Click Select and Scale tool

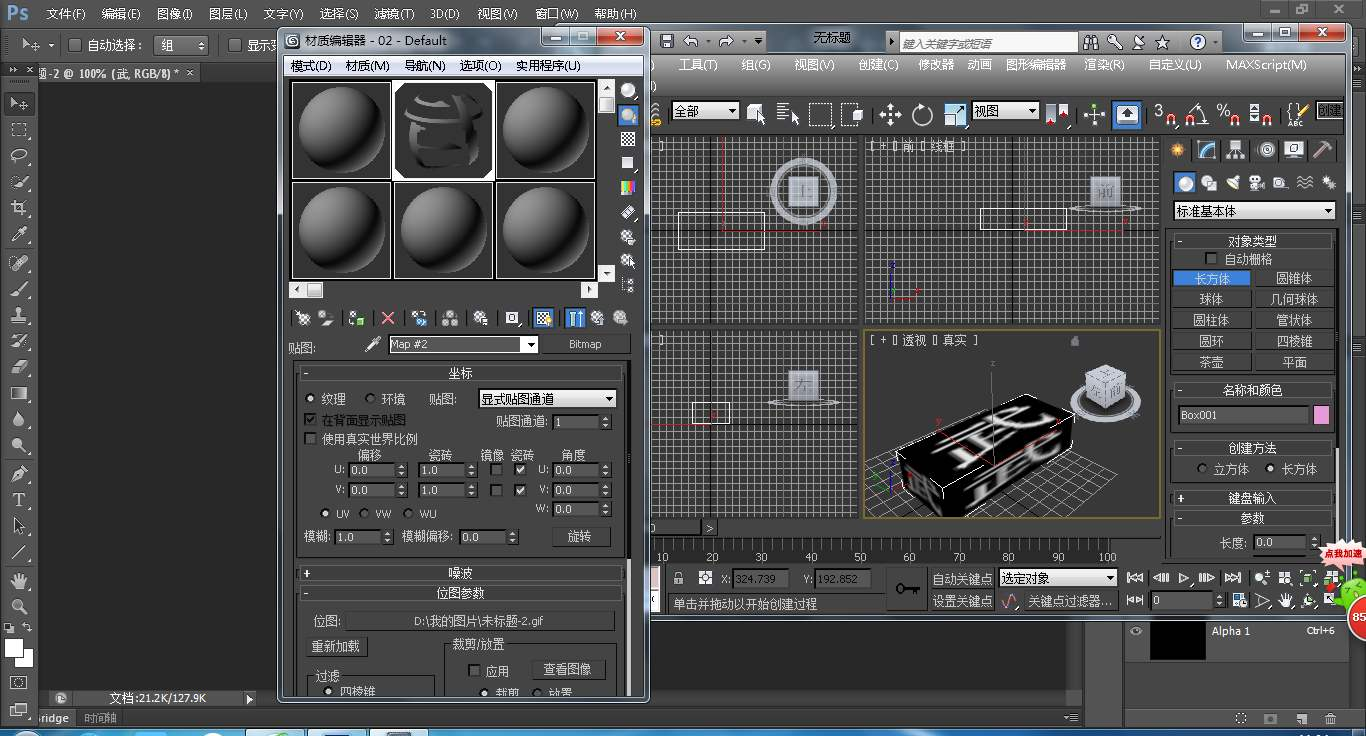pos(955,114)
